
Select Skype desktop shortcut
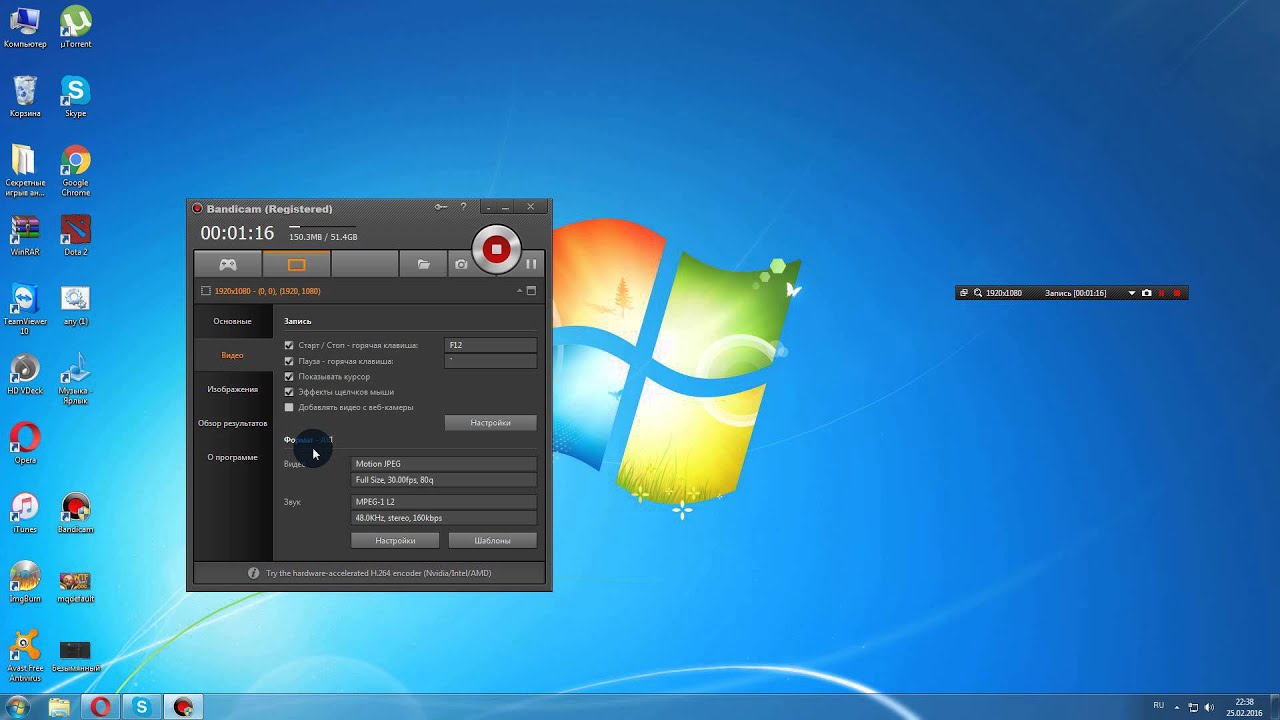(75, 96)
